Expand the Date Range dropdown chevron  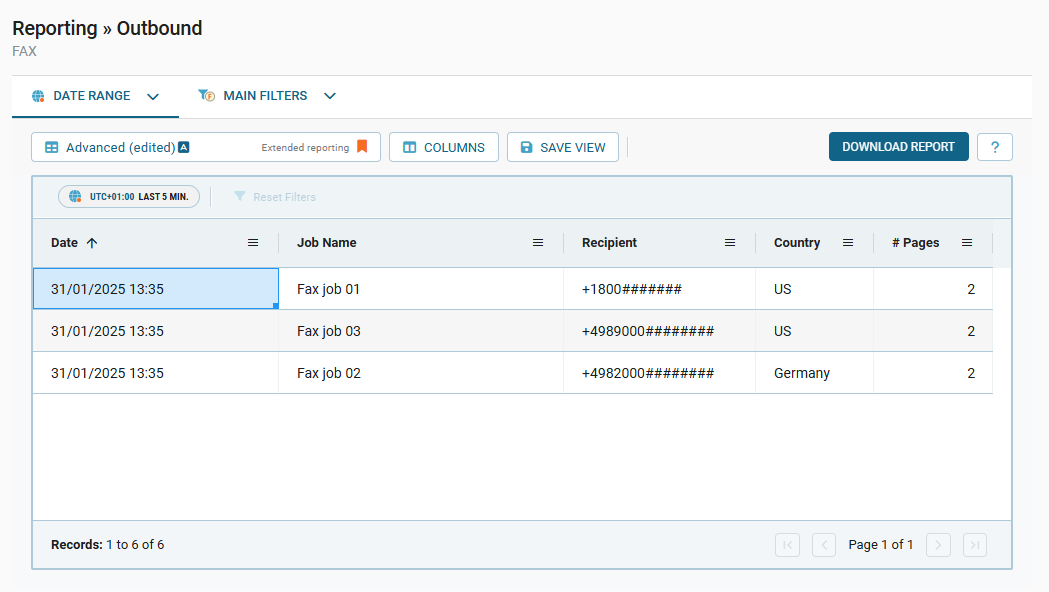[x=152, y=96]
